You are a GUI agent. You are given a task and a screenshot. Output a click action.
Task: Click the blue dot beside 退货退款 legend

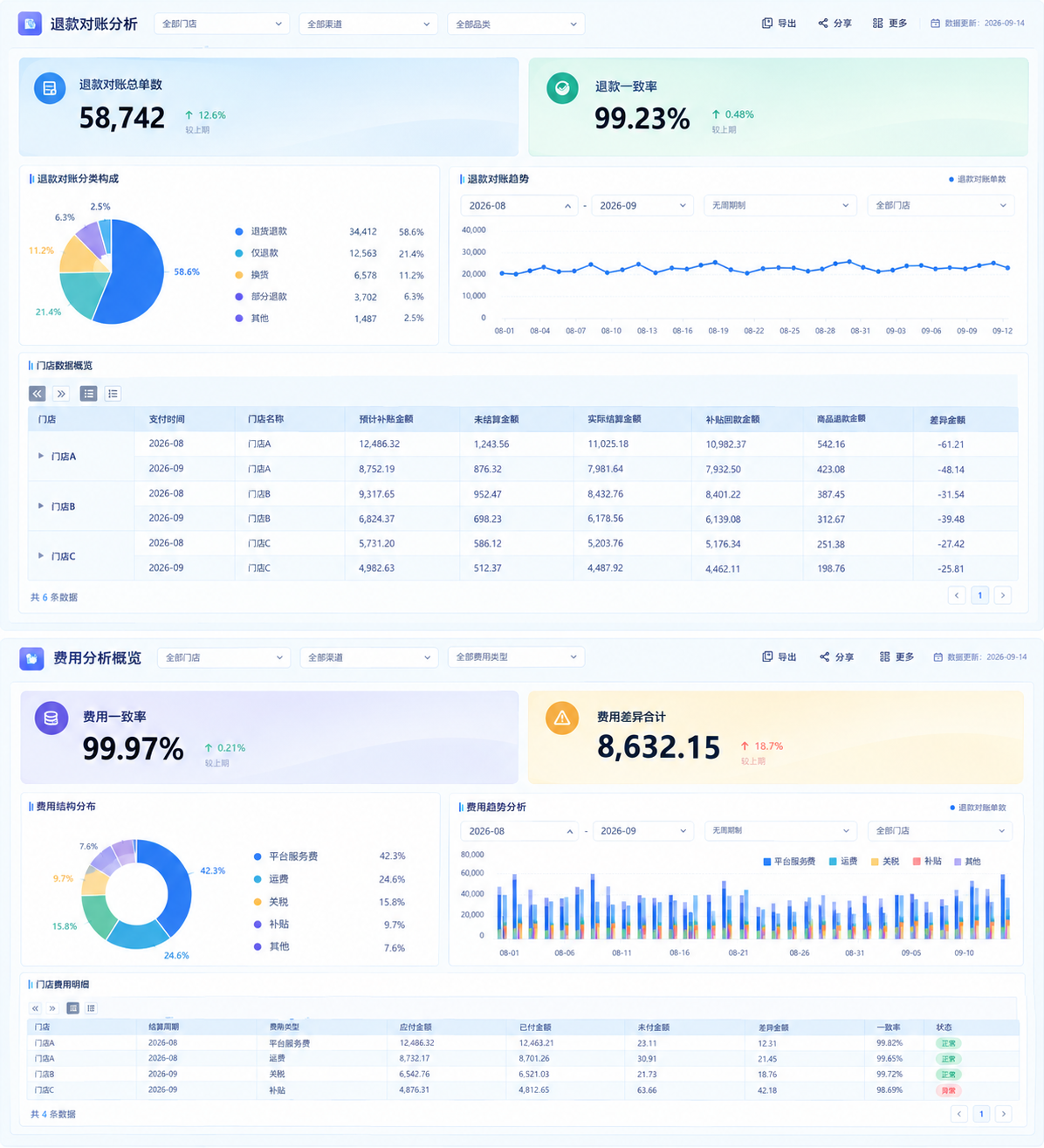[239, 231]
